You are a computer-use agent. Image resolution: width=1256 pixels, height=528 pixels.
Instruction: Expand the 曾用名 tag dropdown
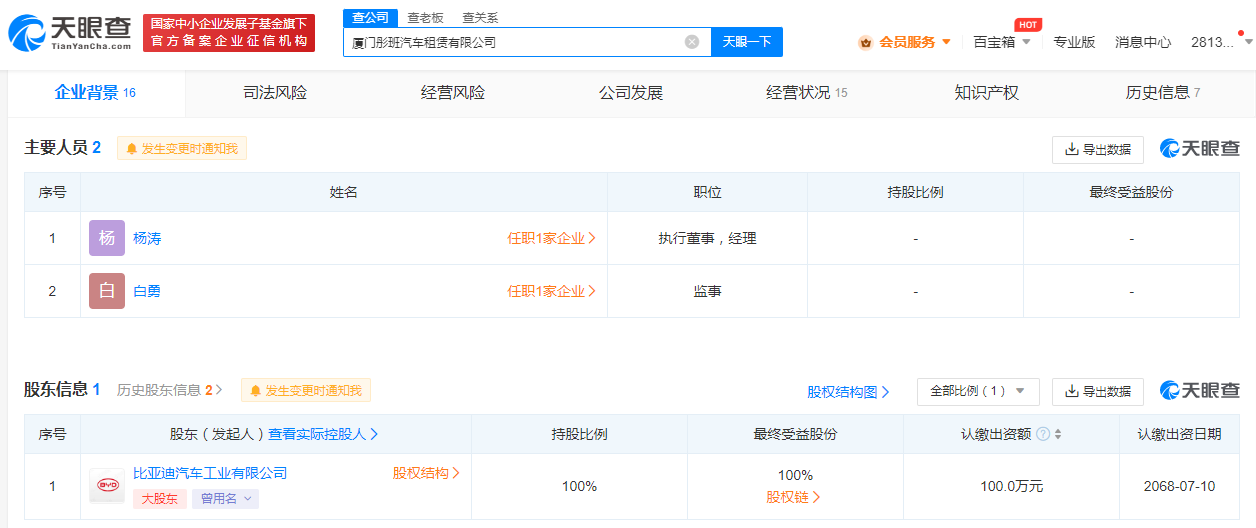coord(225,498)
